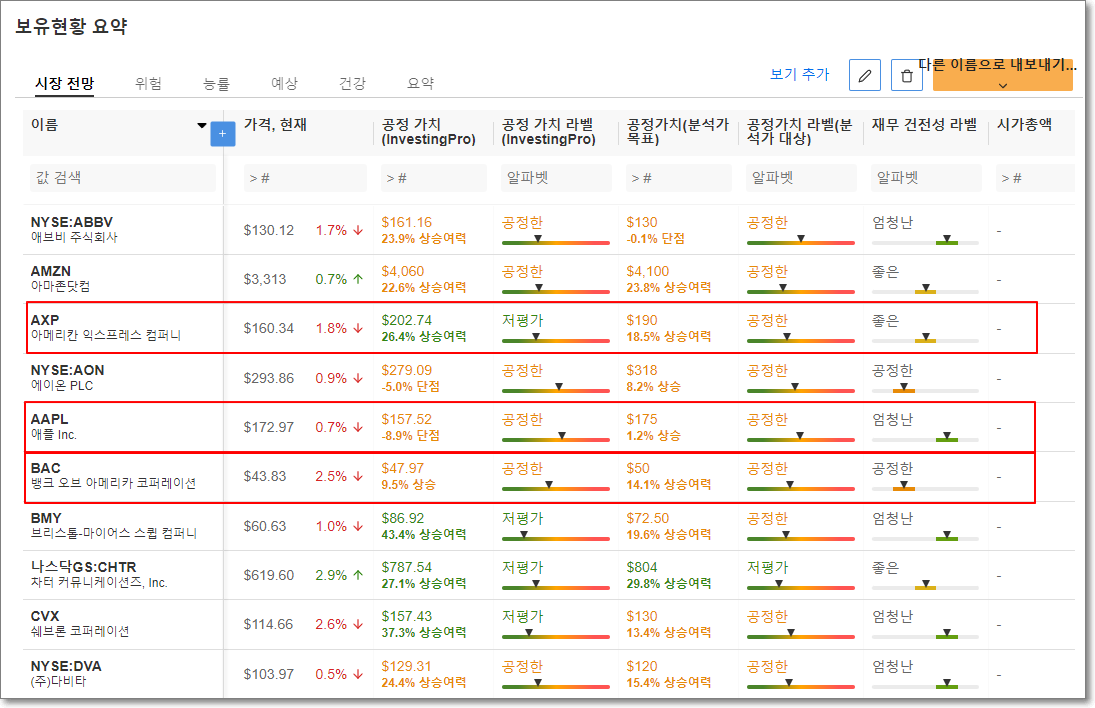Switch to the 시장 전망 tab
This screenshot has height=708, width=1095.
tap(64, 84)
